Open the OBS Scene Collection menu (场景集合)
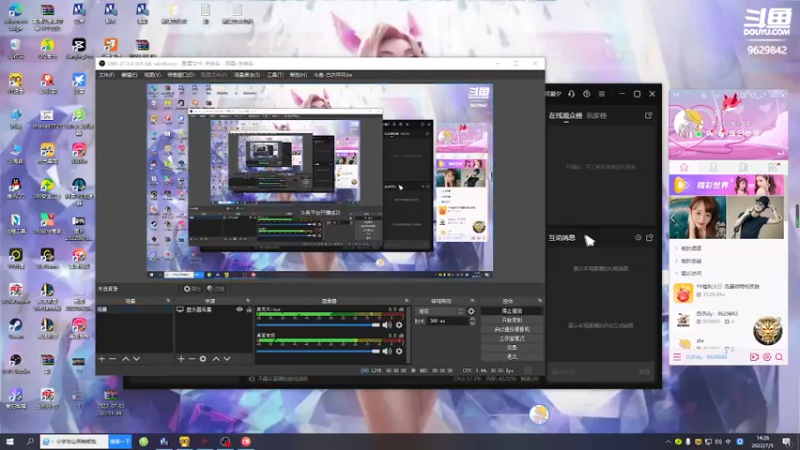800x450 pixels. (247, 75)
